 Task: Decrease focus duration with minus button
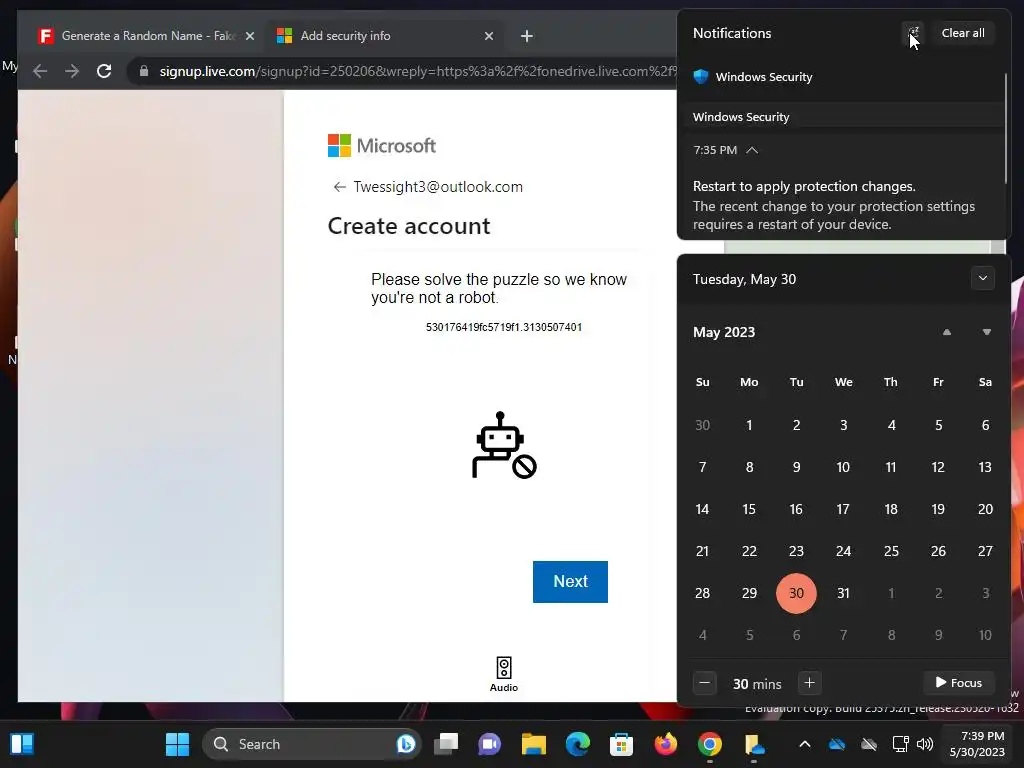click(x=704, y=683)
